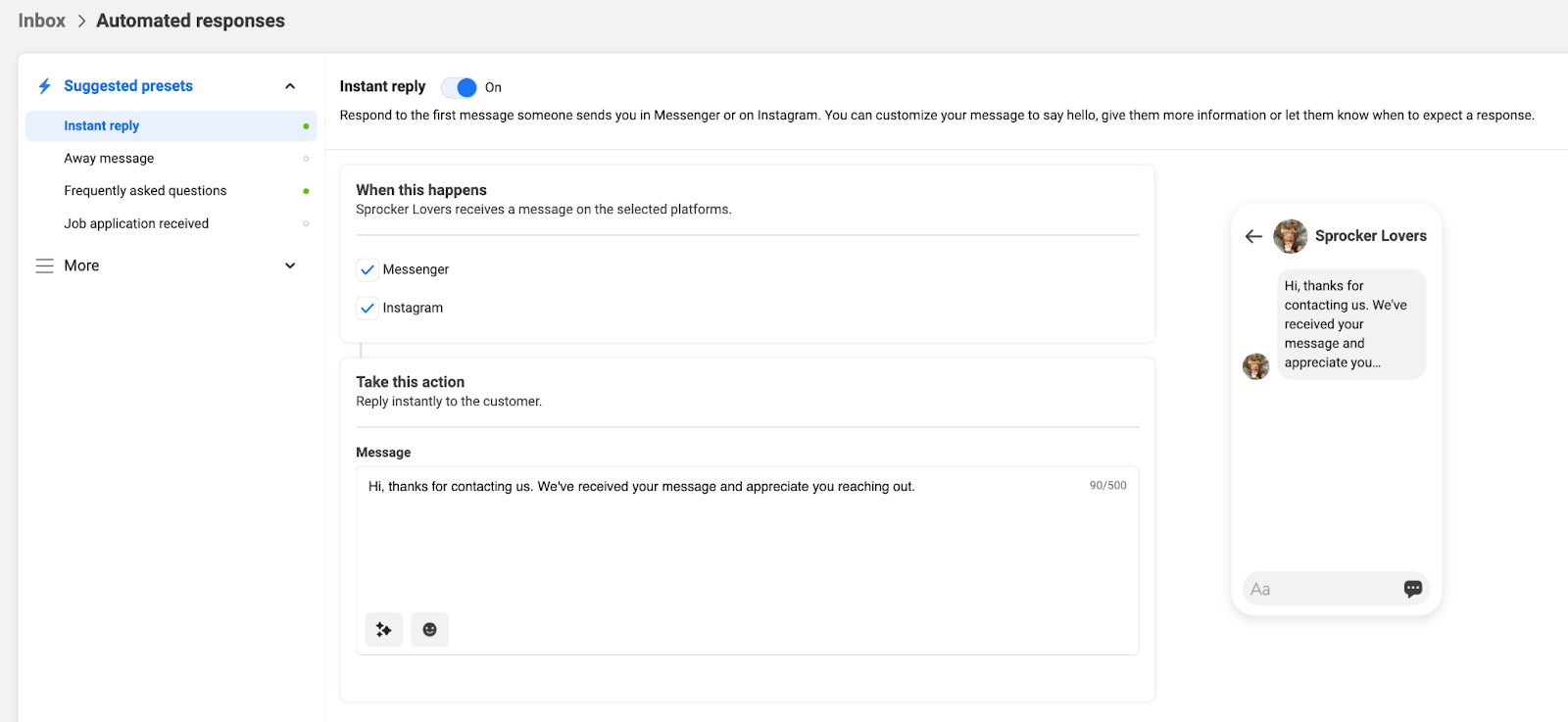Uncheck the Instagram platform checkbox
The height and width of the screenshot is (722, 1568).
367,308
